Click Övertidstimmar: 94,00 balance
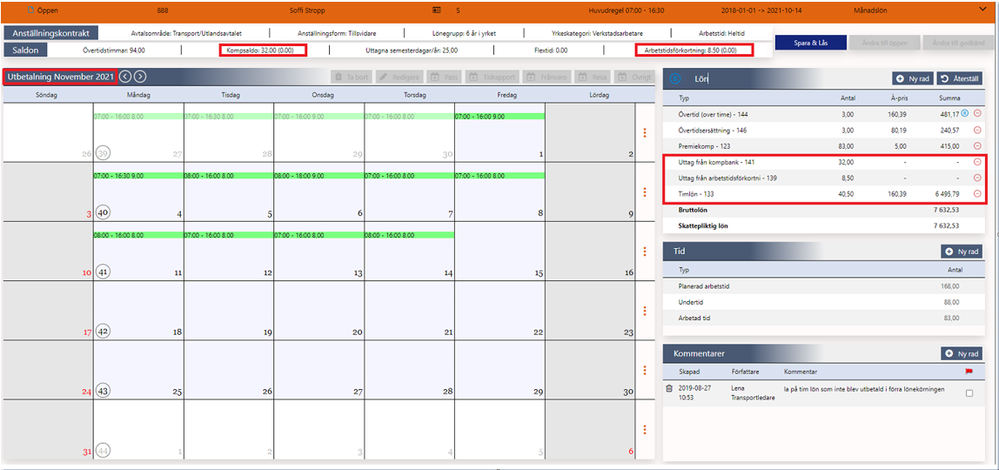The image size is (999, 470). 114,50
